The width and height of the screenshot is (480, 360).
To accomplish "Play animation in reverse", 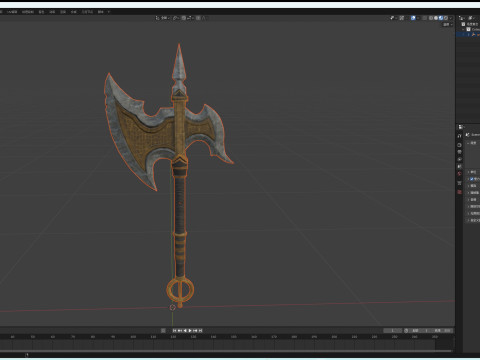I will click(185, 331).
